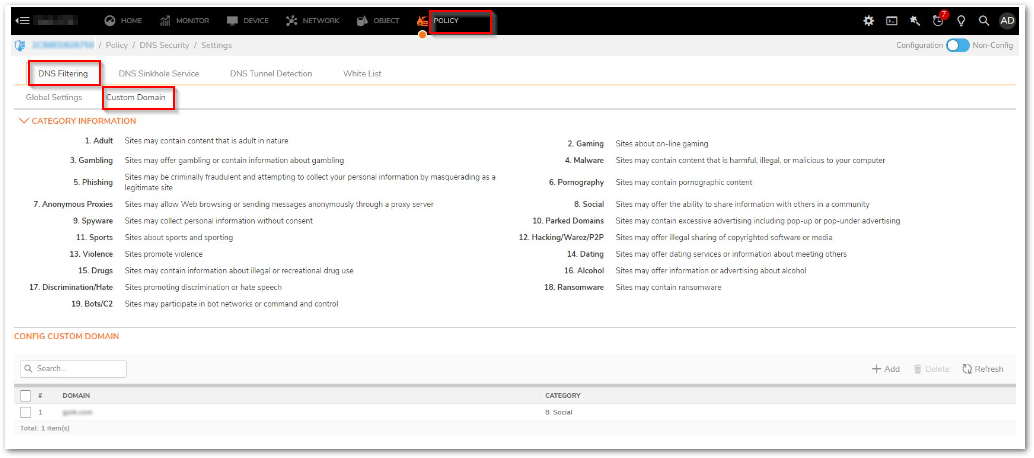Toggle Configuration / Non-Config mode switch
The image size is (1034, 458).
[x=957, y=45]
